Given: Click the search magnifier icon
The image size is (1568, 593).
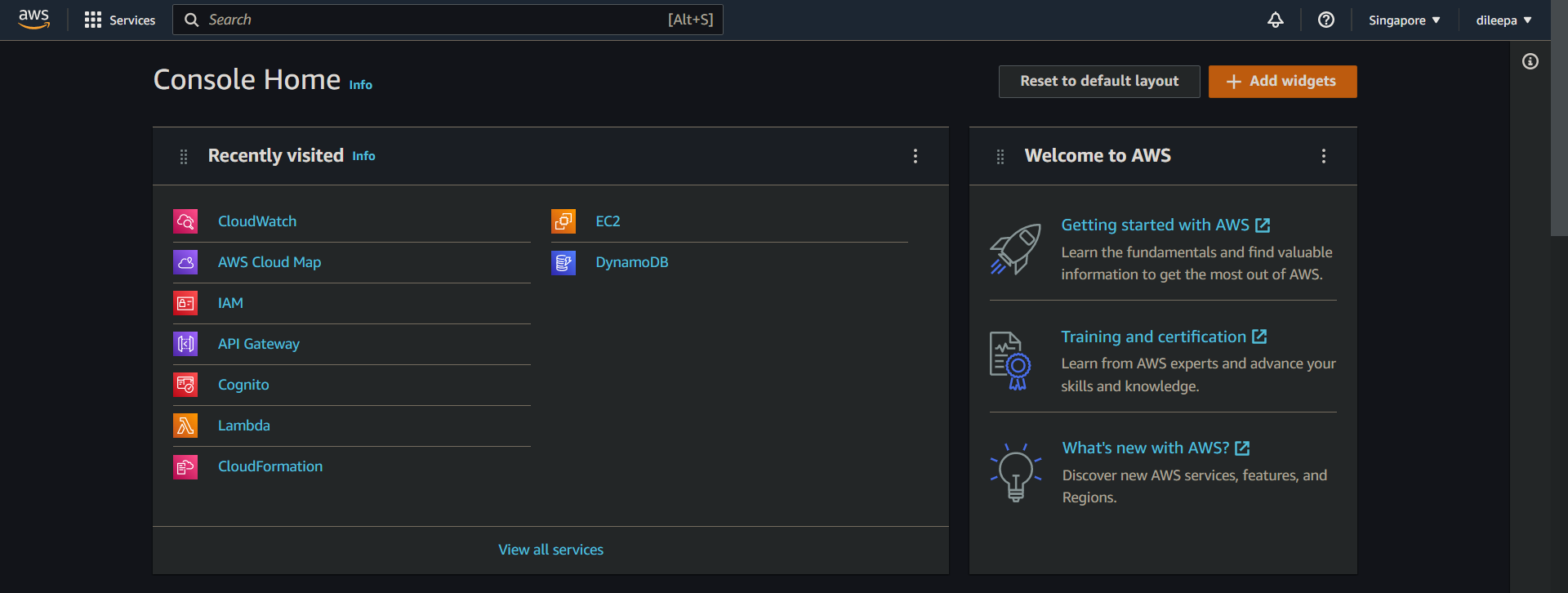Looking at the screenshot, I should (192, 20).
